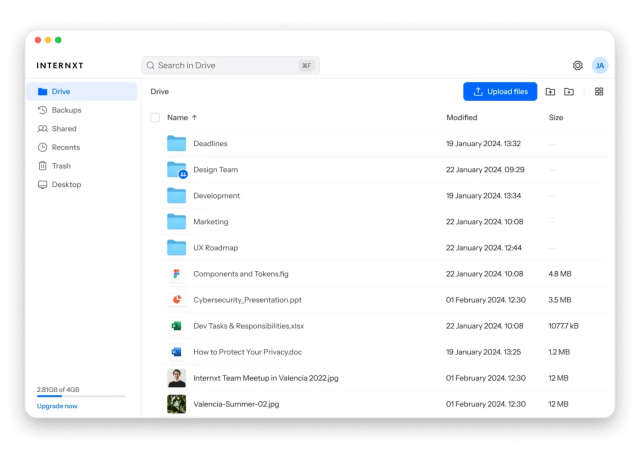This screenshot has width=640, height=451.
Task: Open the JA account avatar
Action: 600,65
